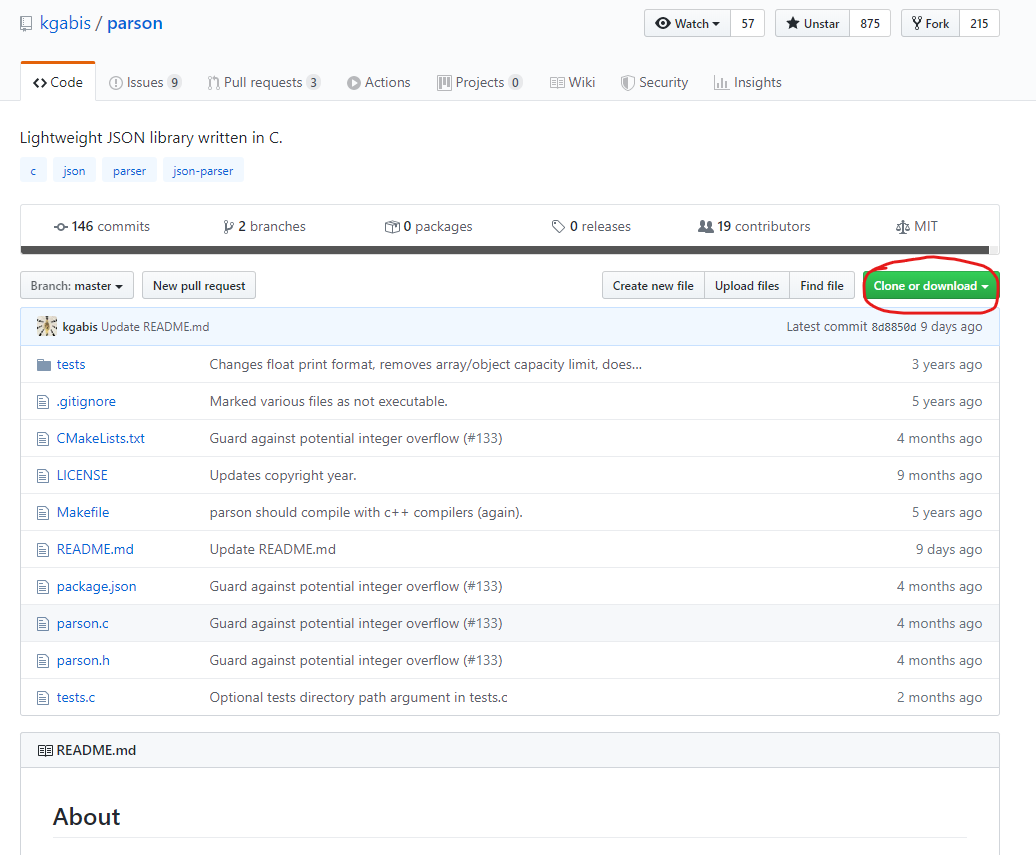Click the Unstar button
This screenshot has height=855, width=1036.
813,24
